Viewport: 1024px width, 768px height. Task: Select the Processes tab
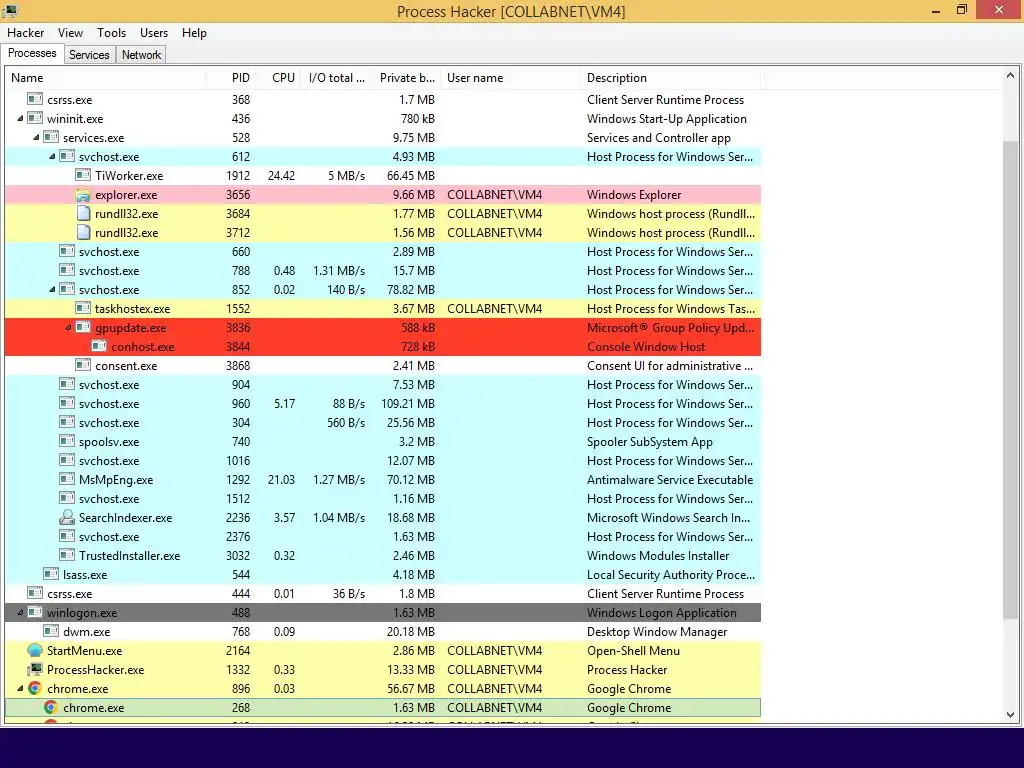click(x=32, y=53)
